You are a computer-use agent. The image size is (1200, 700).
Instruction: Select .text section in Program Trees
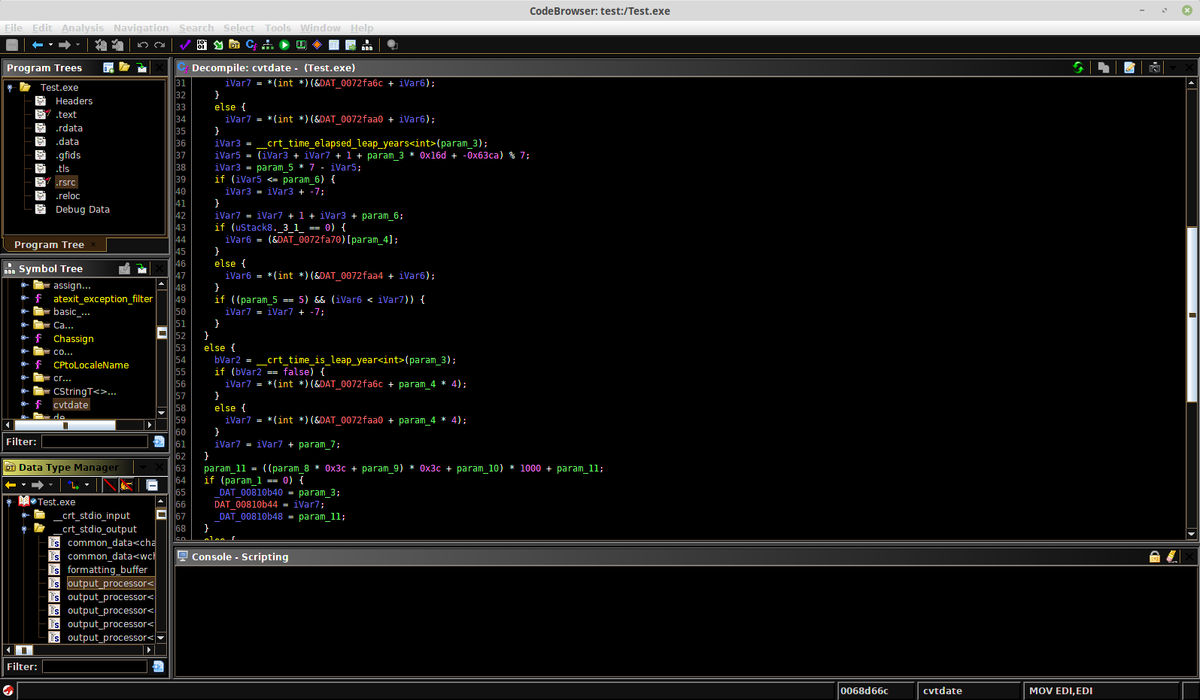click(66, 114)
